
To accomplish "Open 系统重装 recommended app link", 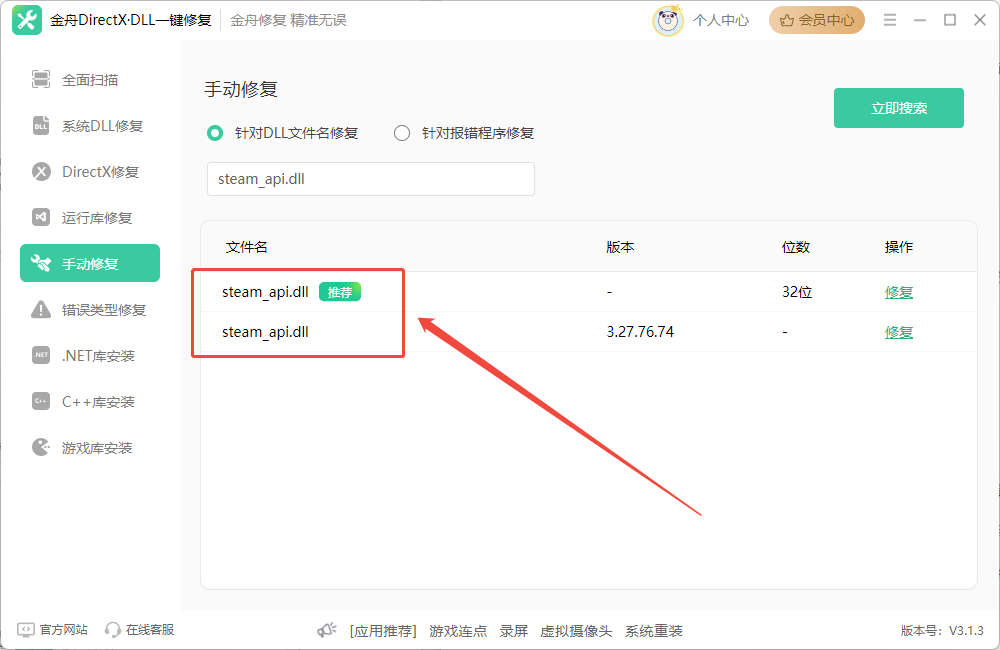I will click(x=654, y=631).
